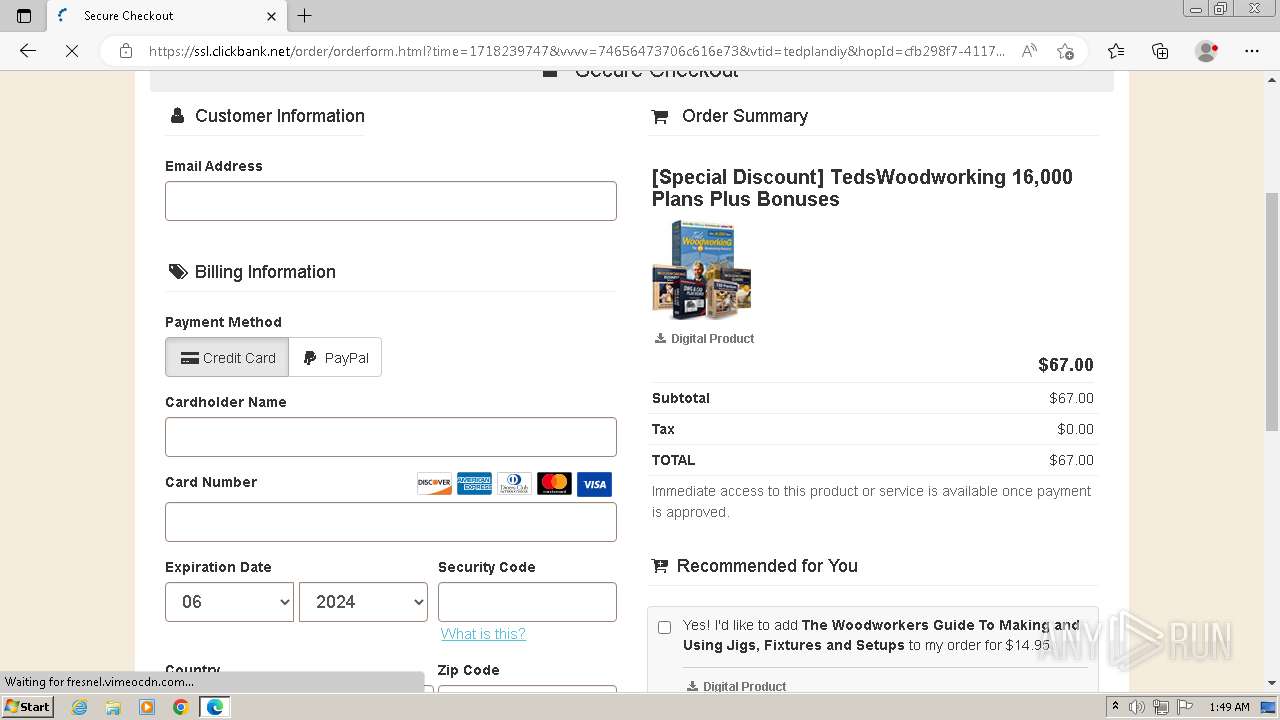This screenshot has height=720, width=1280.
Task: Open tab actions menu icon
Action: pyautogui.click(x=24, y=16)
